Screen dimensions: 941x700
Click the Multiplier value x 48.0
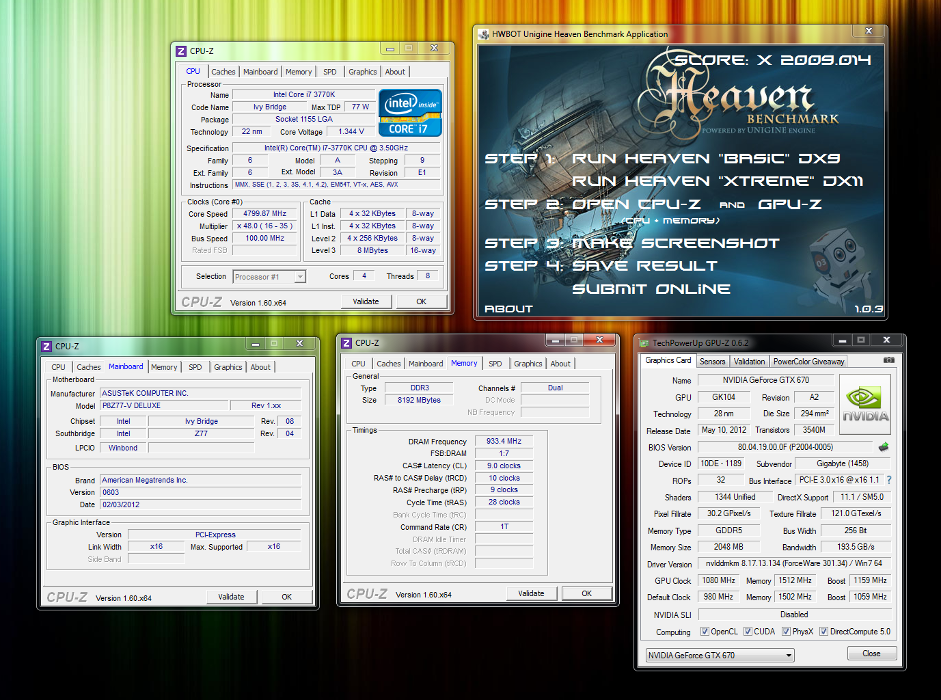click(x=265, y=226)
